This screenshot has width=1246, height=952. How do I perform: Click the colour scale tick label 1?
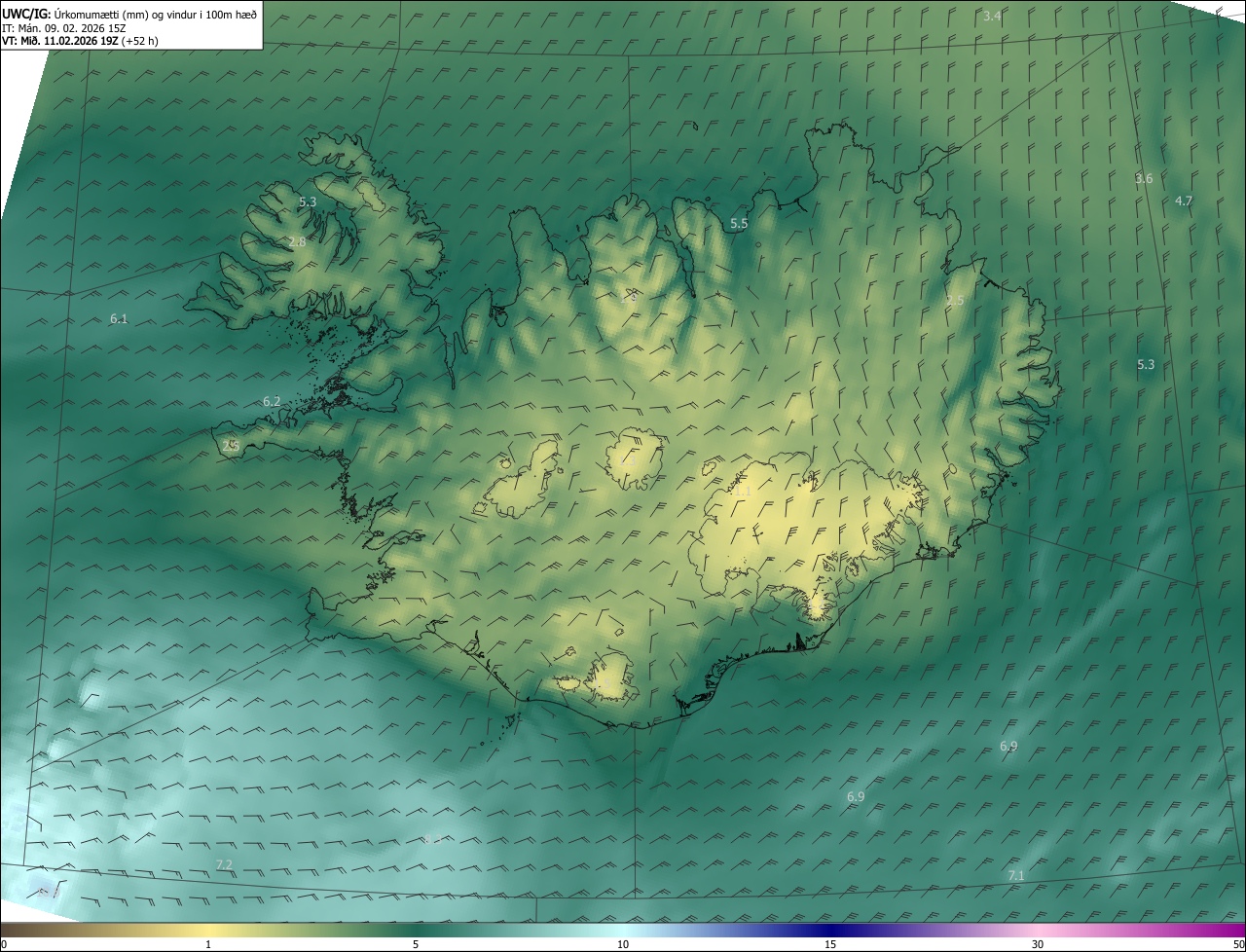coord(208,944)
